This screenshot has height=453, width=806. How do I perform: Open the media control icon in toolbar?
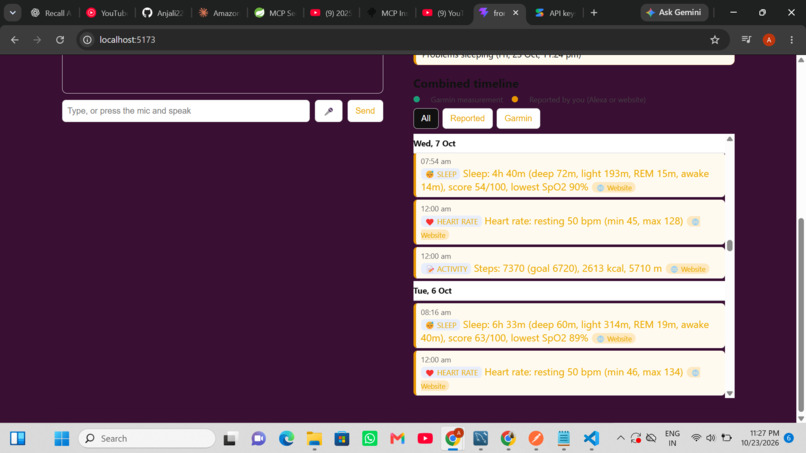[746, 40]
